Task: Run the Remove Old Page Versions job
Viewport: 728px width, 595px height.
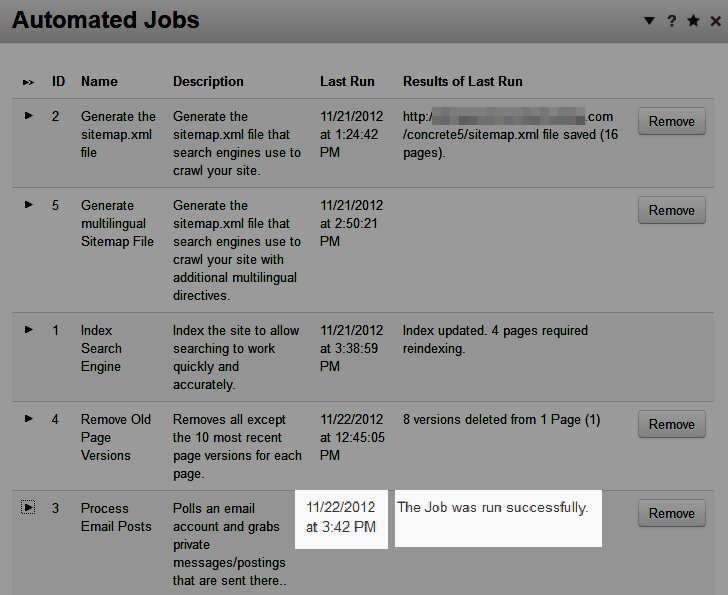Action: [29, 419]
